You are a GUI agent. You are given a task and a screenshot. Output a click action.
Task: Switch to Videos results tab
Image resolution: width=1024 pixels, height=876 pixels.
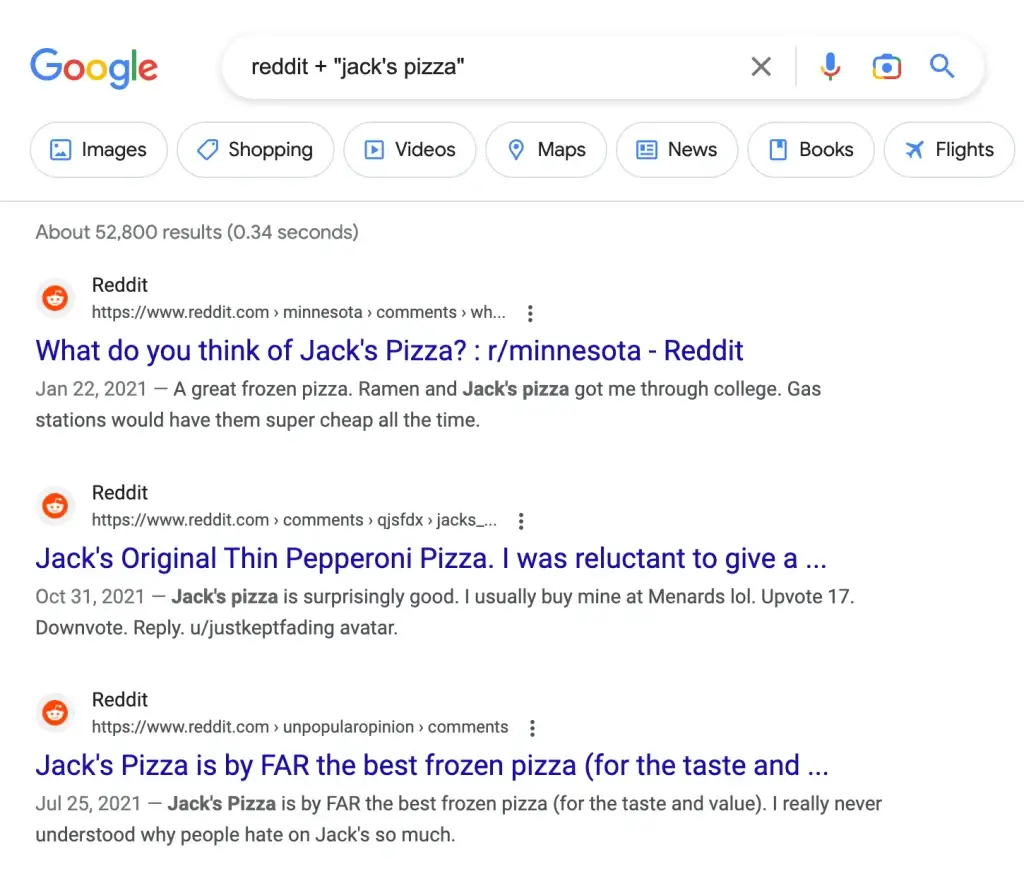click(409, 150)
